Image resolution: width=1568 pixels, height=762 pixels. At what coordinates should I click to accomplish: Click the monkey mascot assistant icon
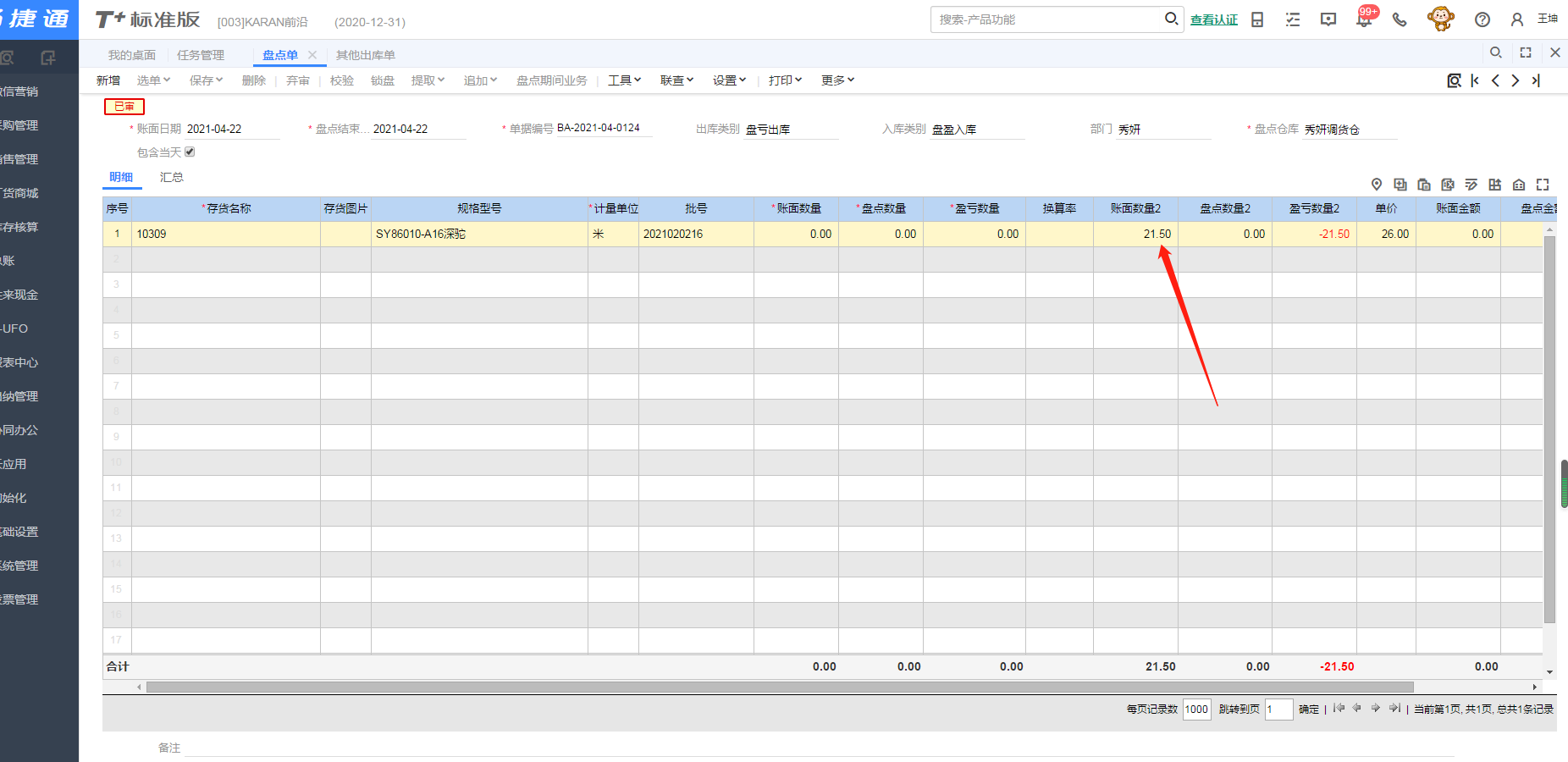(1440, 19)
